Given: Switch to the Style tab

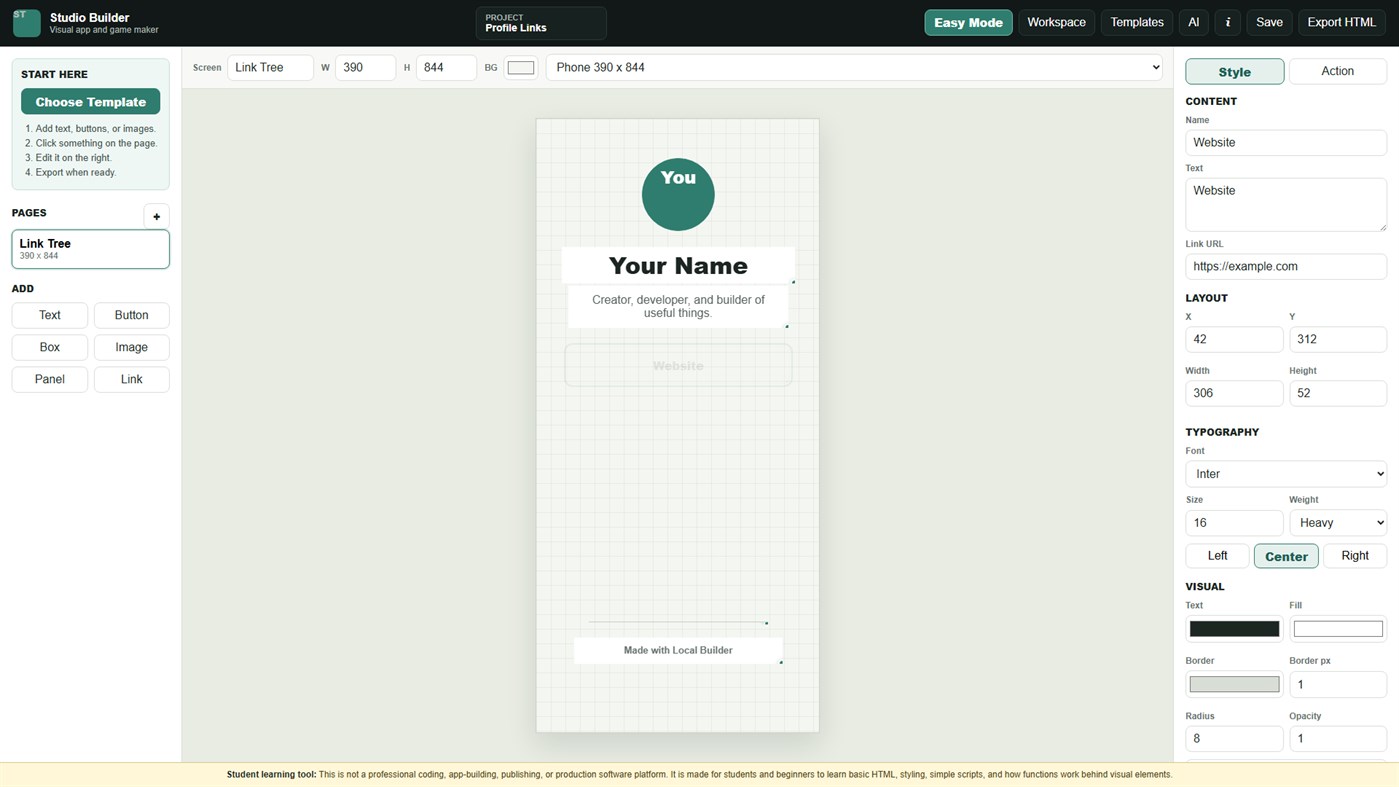Looking at the screenshot, I should click(1235, 71).
